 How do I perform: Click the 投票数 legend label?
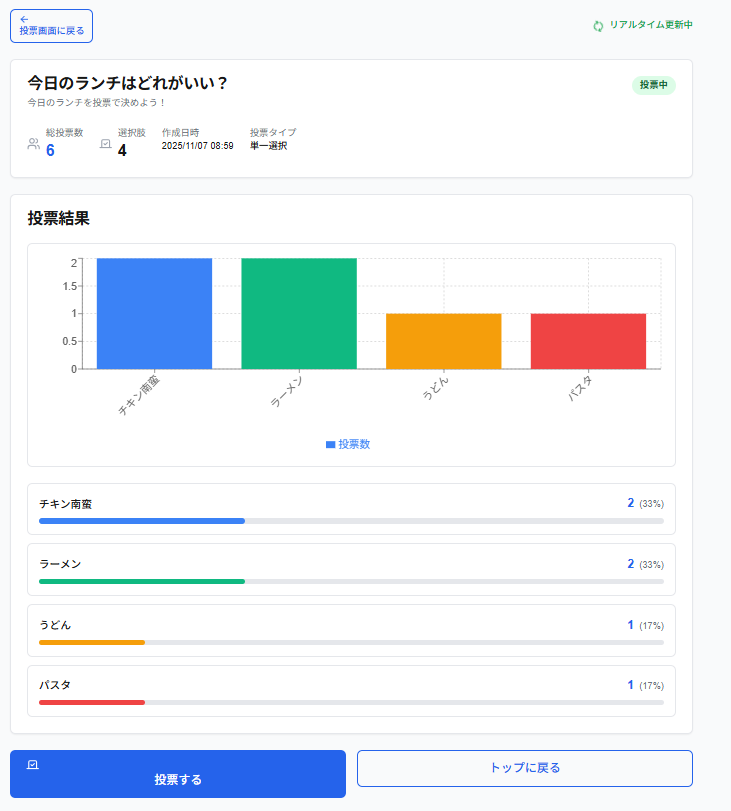pos(354,445)
